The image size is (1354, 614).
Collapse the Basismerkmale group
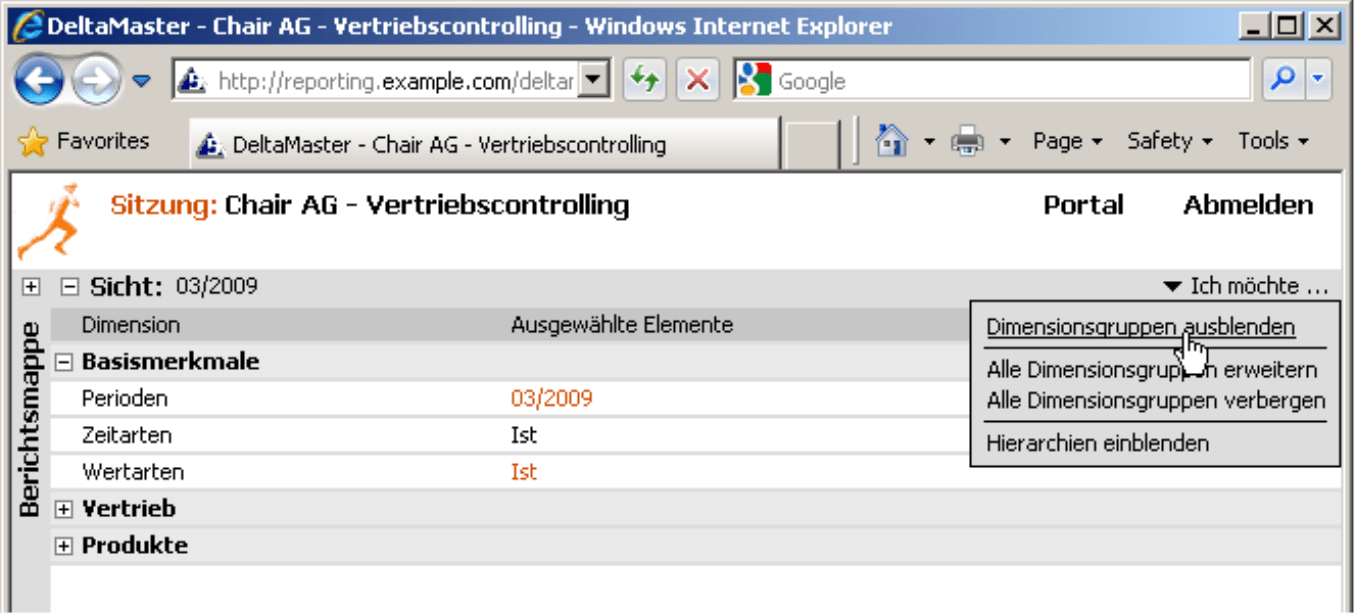pos(63,362)
